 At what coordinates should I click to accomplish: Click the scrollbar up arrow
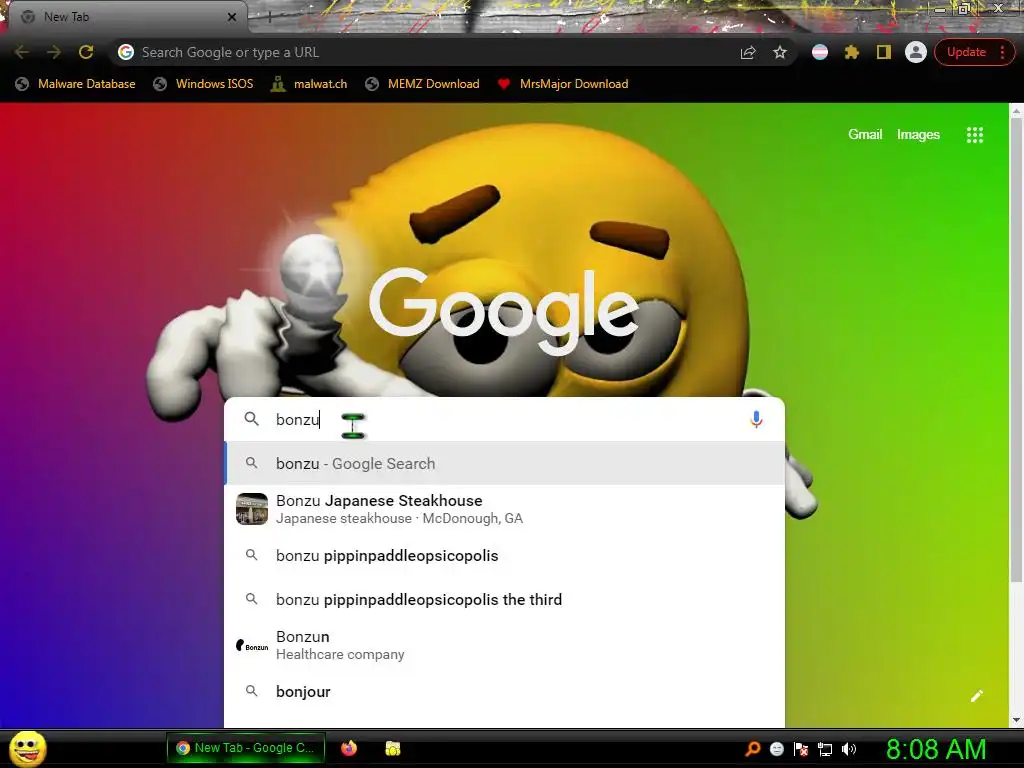click(1016, 111)
